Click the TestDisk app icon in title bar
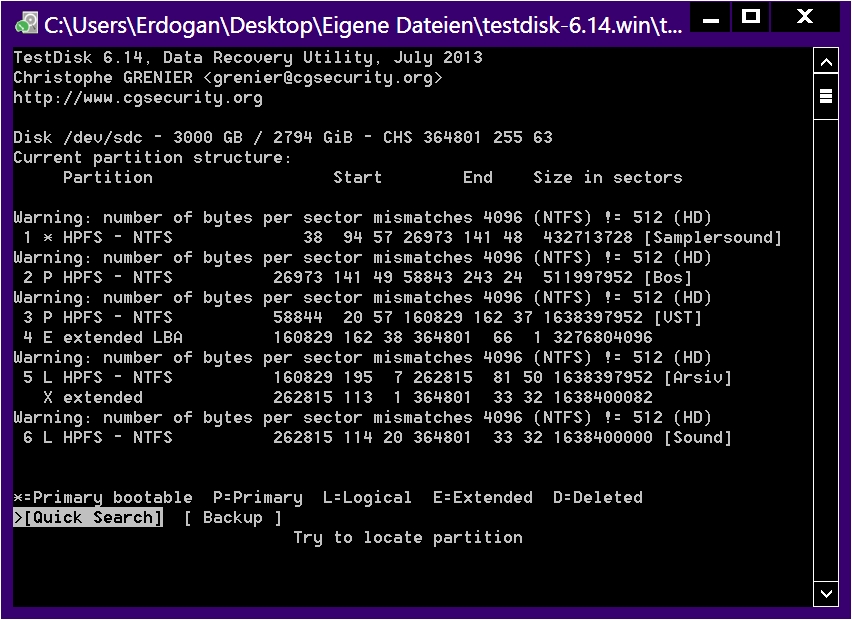The image size is (852, 620). pos(26,24)
